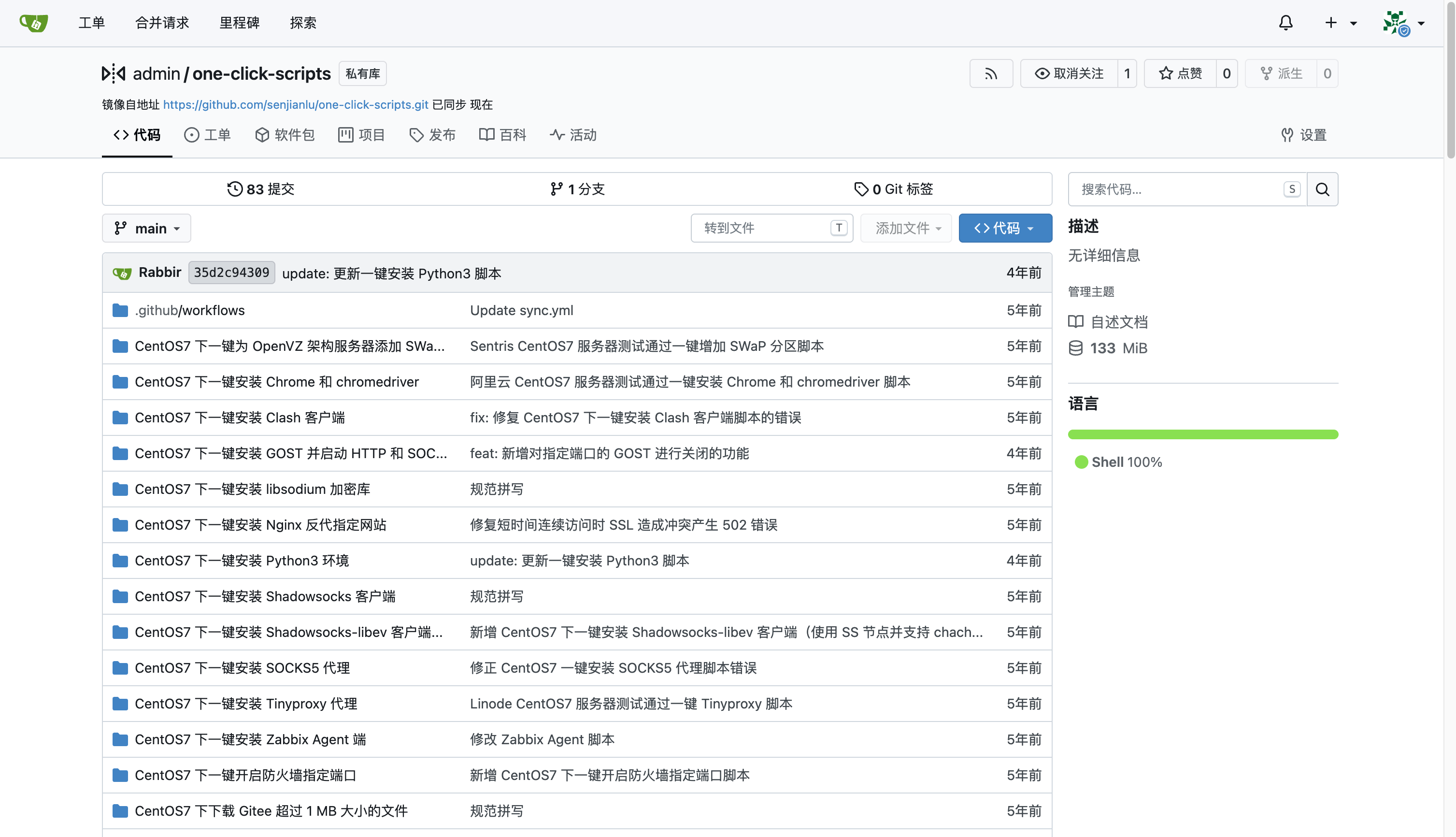Click the database size icon by 133 MiB
Viewport: 1456px width, 837px height.
click(1075, 348)
